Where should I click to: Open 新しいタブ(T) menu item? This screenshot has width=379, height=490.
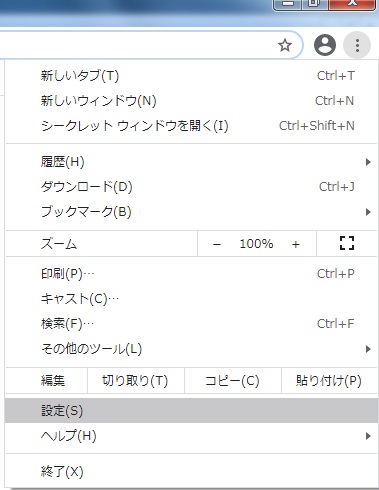click(x=191, y=76)
